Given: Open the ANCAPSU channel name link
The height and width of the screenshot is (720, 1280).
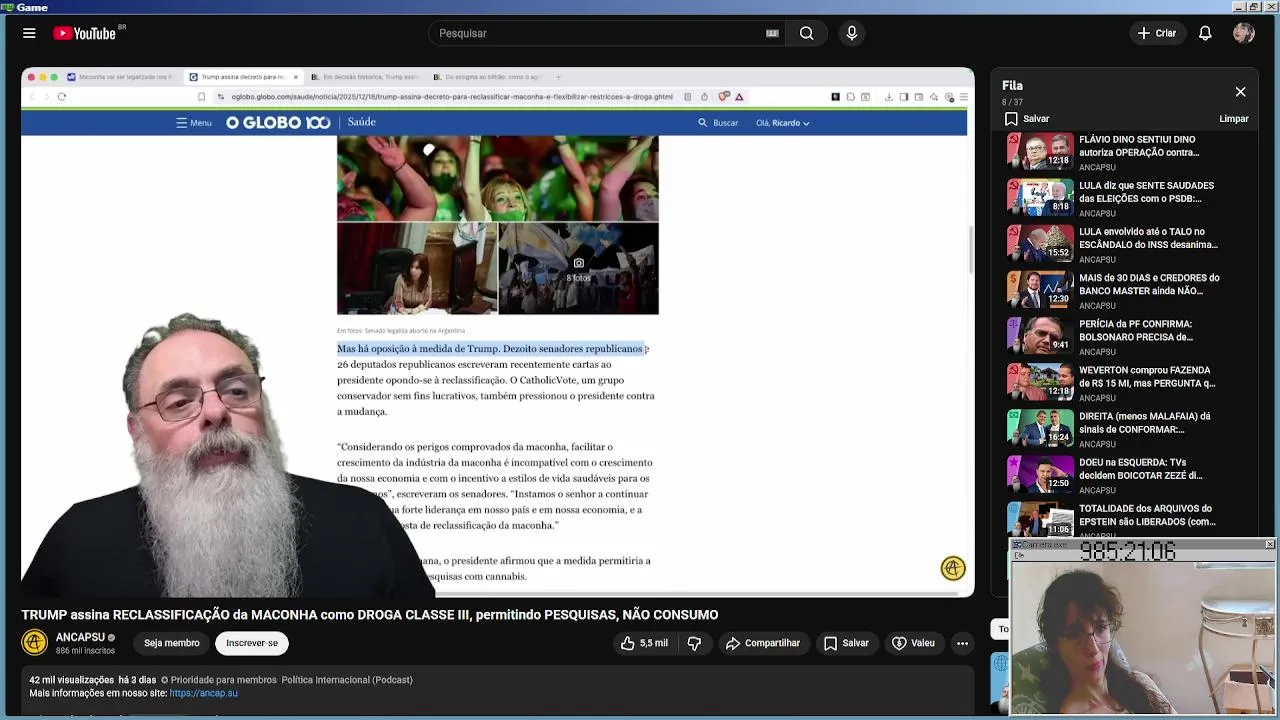Looking at the screenshot, I should [80, 637].
